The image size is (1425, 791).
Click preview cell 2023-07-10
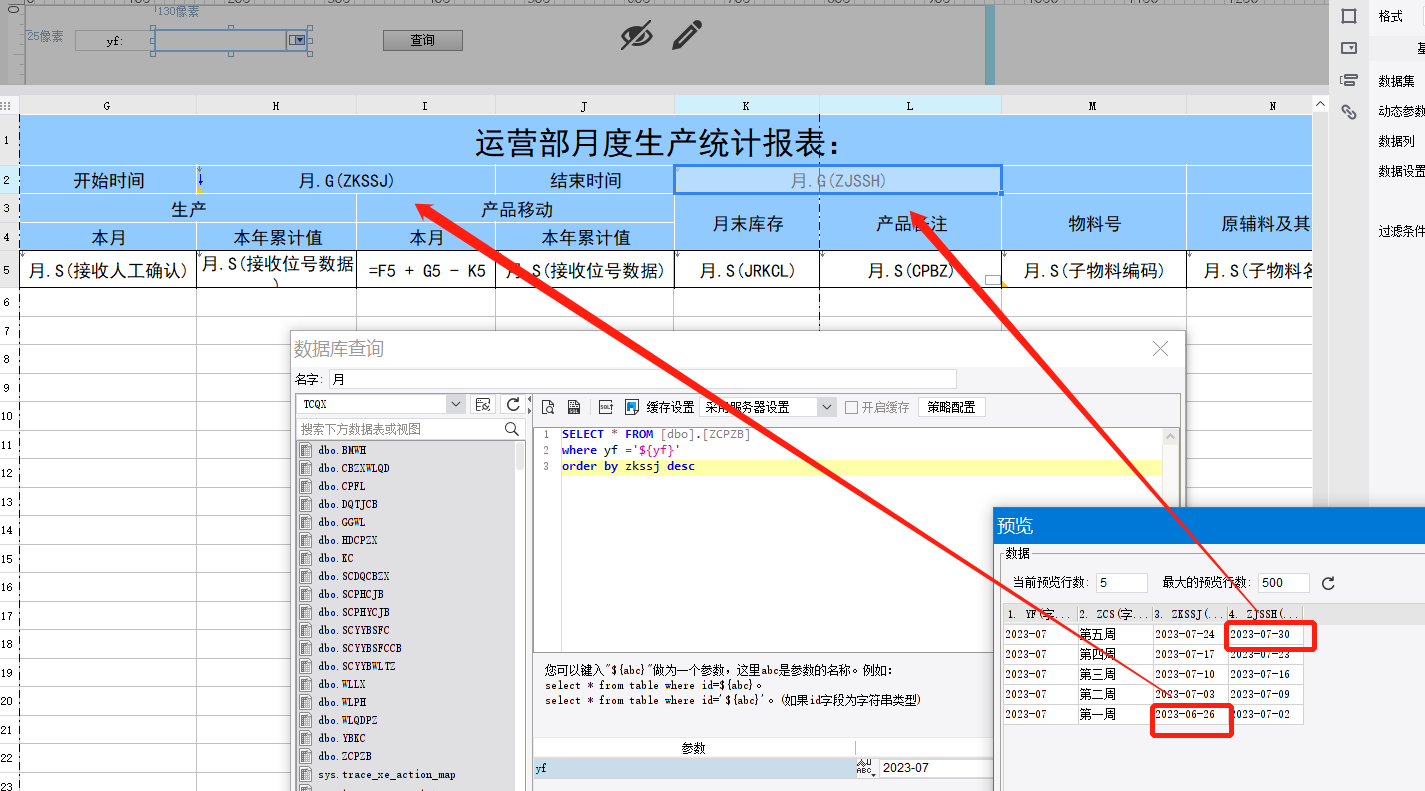pyautogui.click(x=1190, y=674)
